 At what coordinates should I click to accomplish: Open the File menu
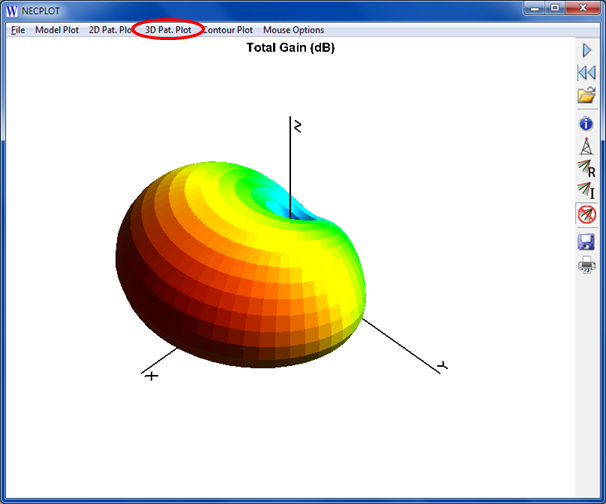[17, 30]
